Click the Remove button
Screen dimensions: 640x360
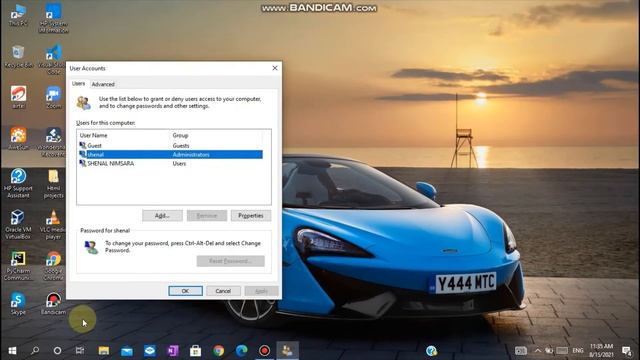pos(207,216)
